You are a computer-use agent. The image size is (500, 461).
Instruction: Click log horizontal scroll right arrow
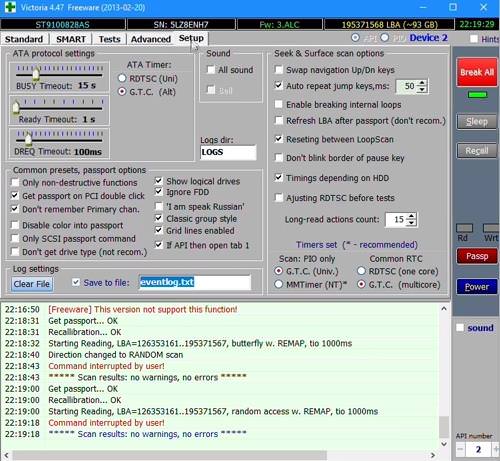pos(433,455)
